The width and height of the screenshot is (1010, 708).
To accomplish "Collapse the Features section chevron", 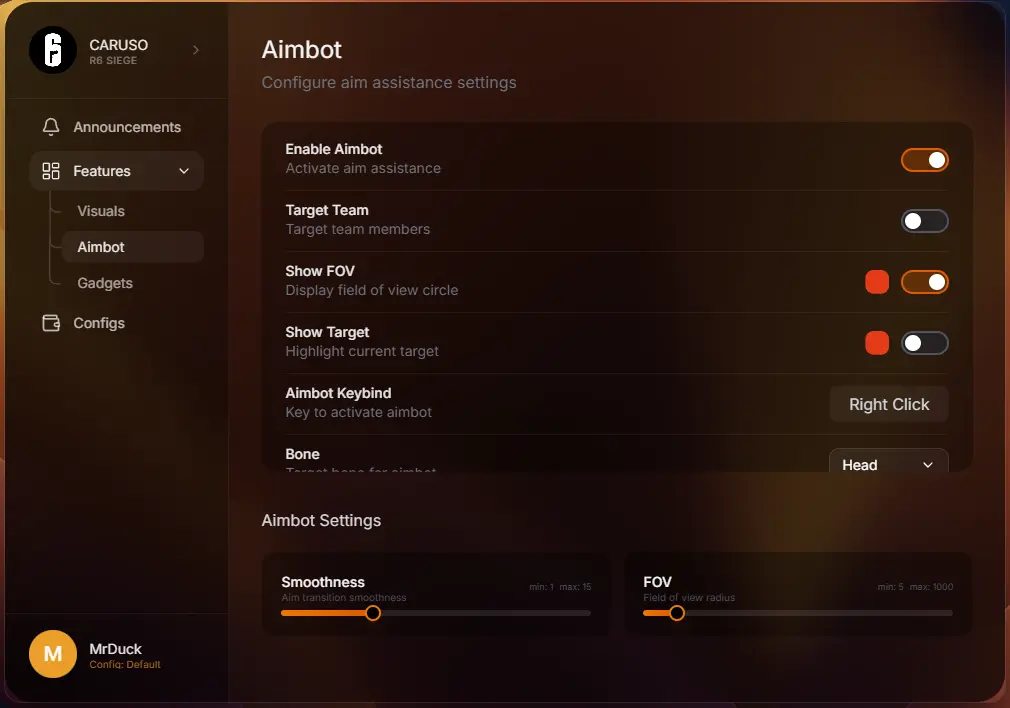I will (x=184, y=171).
